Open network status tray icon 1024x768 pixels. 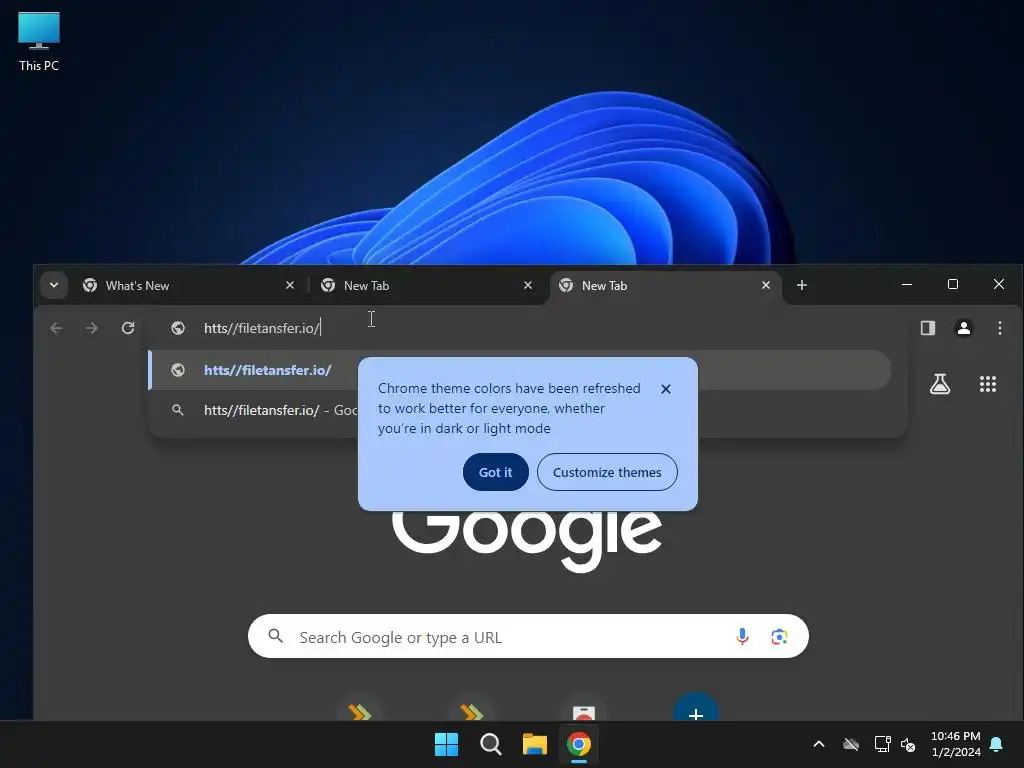pyautogui.click(x=882, y=744)
